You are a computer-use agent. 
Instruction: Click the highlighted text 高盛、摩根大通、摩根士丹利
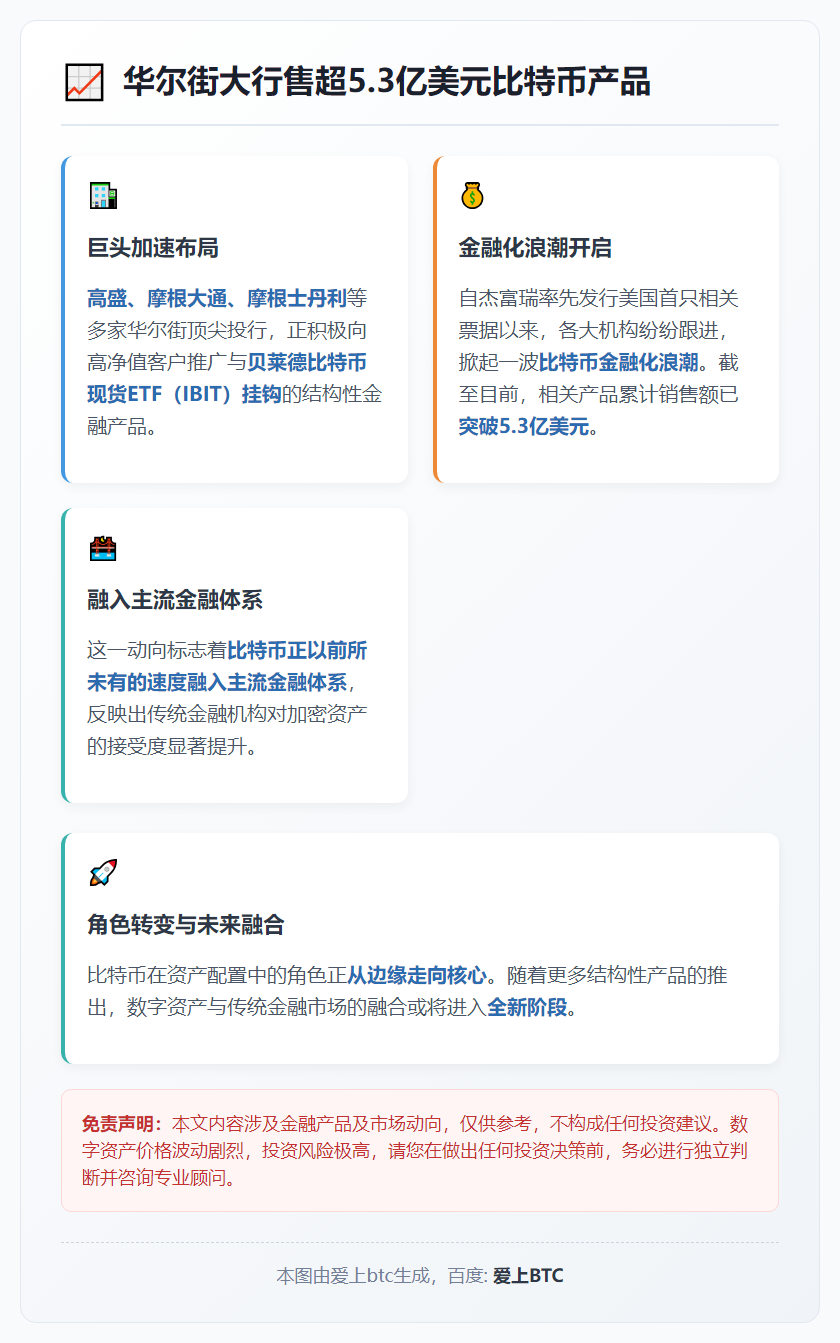pyautogui.click(x=217, y=298)
